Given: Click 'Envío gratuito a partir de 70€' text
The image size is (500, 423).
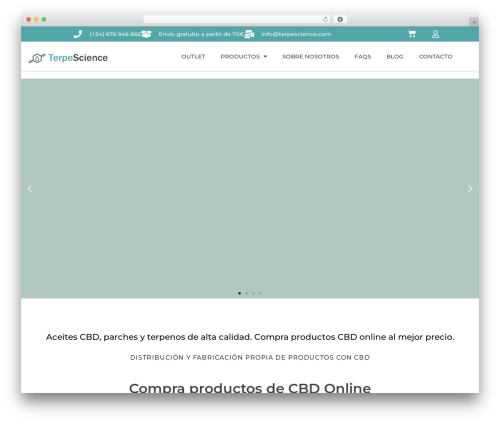Looking at the screenshot, I should click(201, 34).
